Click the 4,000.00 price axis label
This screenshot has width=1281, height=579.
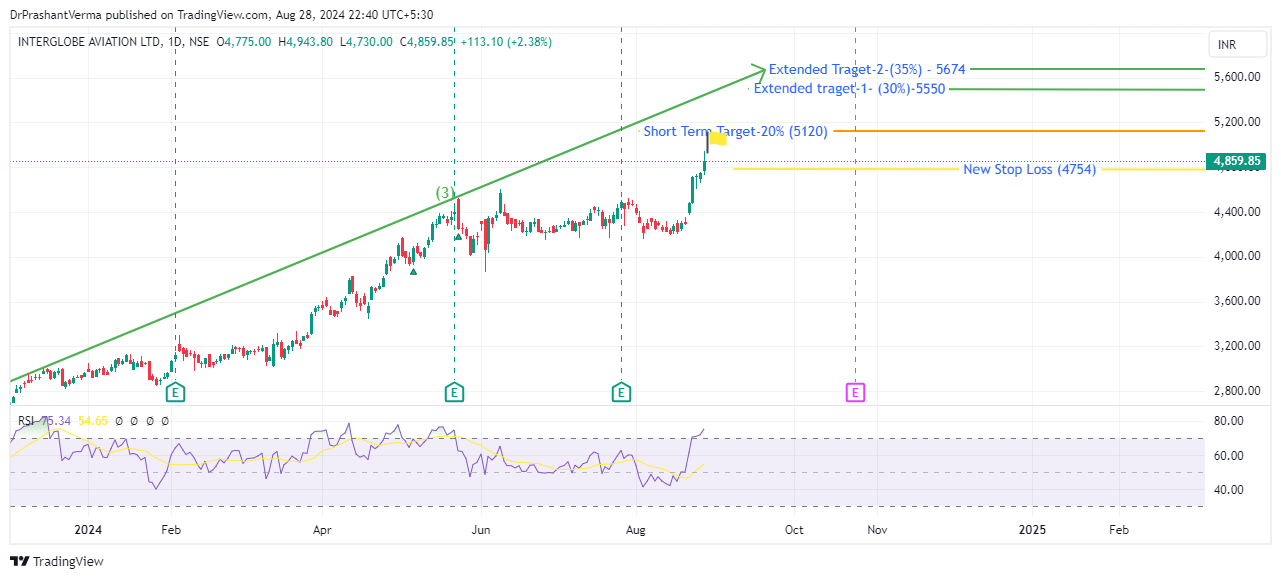1236,256
